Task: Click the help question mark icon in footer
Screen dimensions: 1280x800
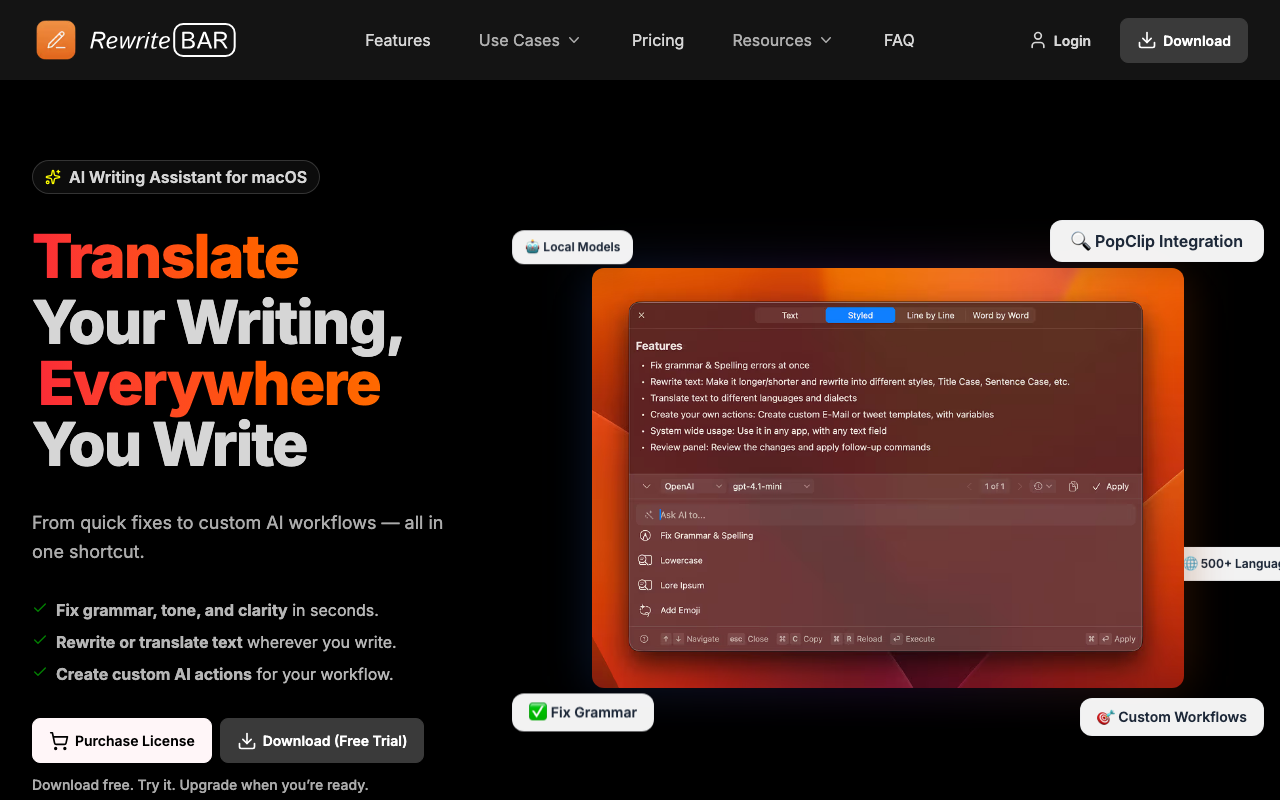Action: (x=644, y=639)
